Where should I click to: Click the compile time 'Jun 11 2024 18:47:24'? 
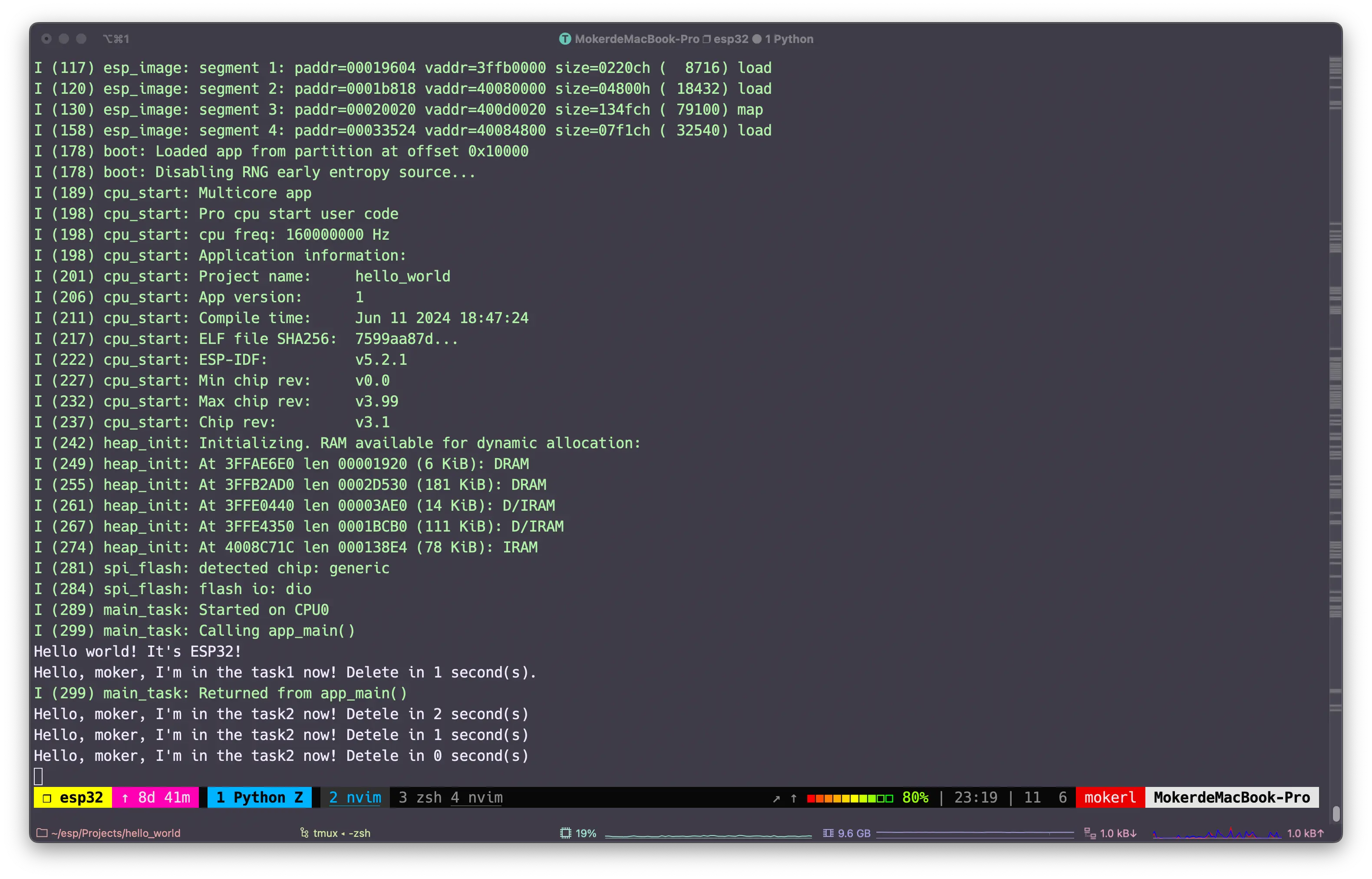[442, 318]
